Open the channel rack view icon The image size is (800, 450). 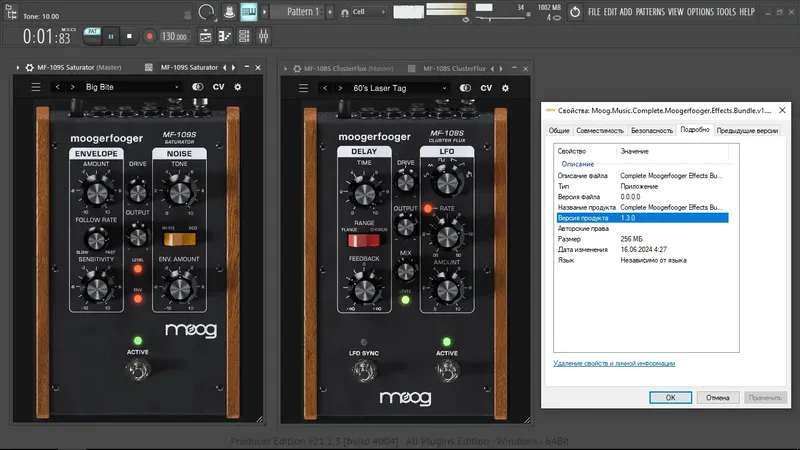click(244, 36)
